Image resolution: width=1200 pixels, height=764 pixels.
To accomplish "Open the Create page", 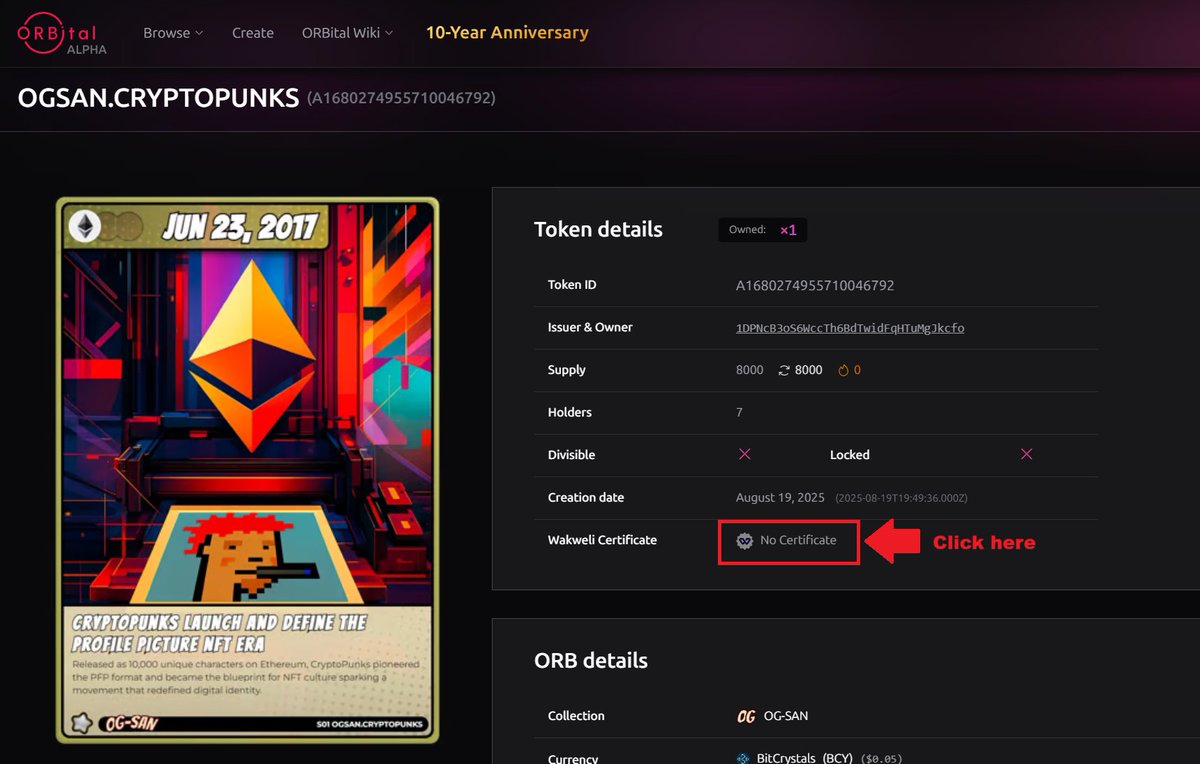I will coord(253,33).
